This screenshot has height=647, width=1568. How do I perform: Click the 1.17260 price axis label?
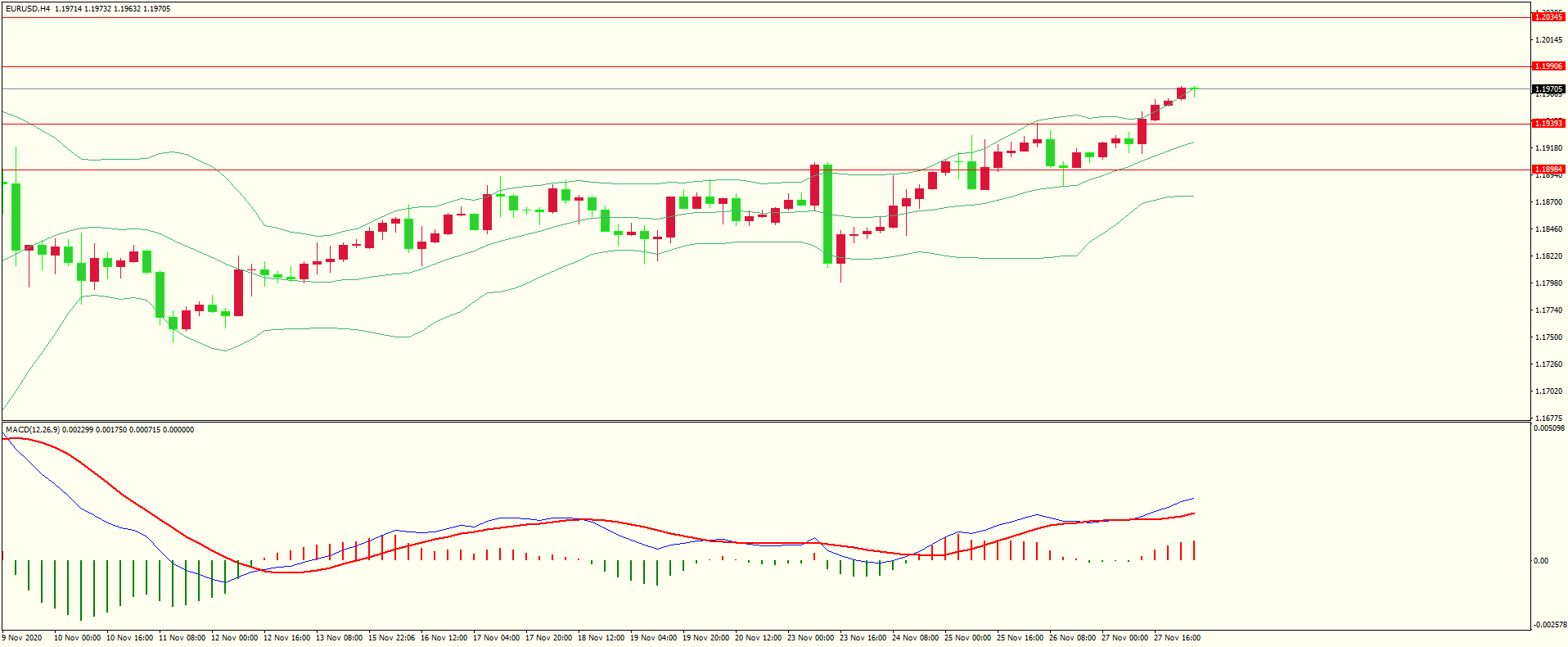pos(1548,364)
